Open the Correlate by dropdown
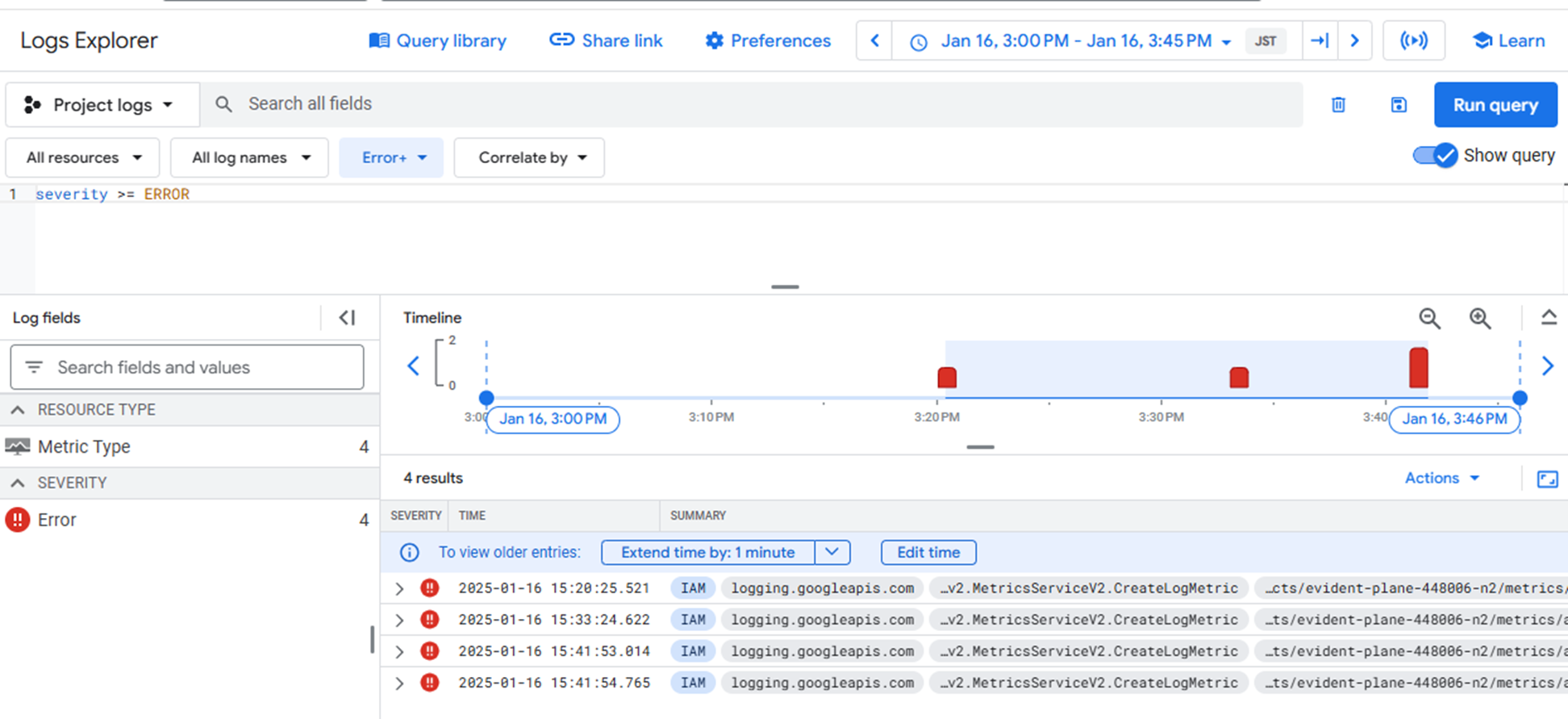 (x=530, y=157)
